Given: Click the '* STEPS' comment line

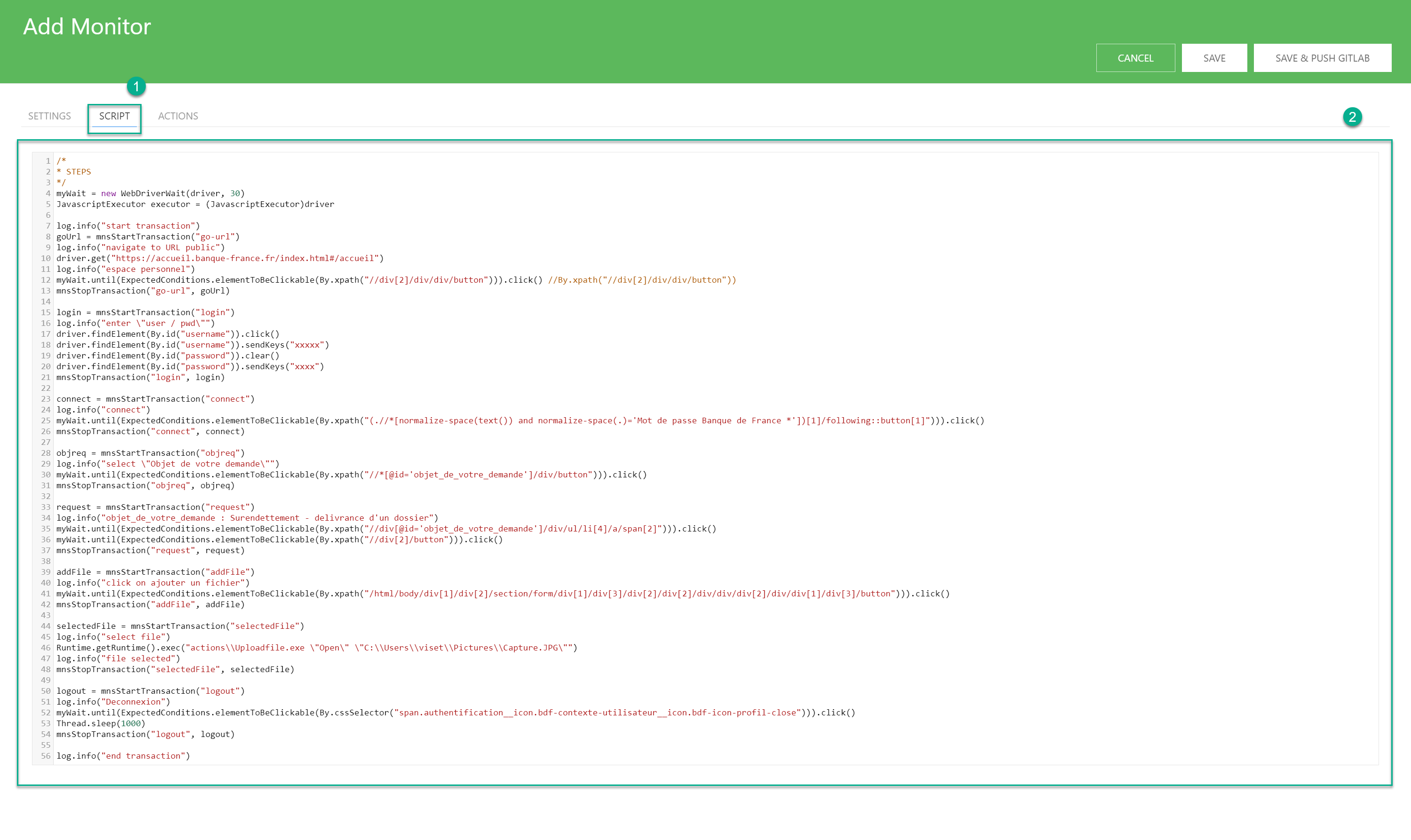Looking at the screenshot, I should [73, 172].
